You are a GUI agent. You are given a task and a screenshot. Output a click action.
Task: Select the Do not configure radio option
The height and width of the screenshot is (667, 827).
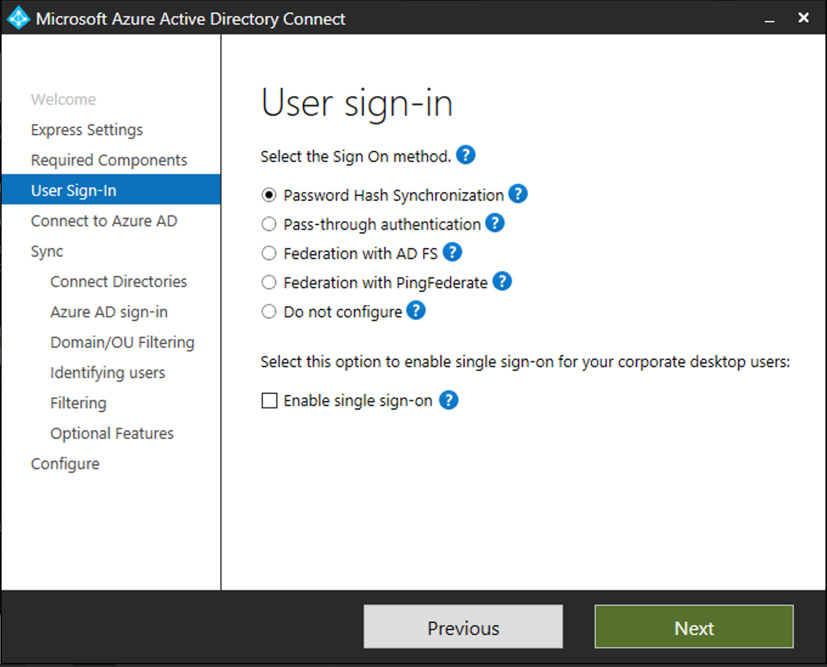tap(268, 312)
